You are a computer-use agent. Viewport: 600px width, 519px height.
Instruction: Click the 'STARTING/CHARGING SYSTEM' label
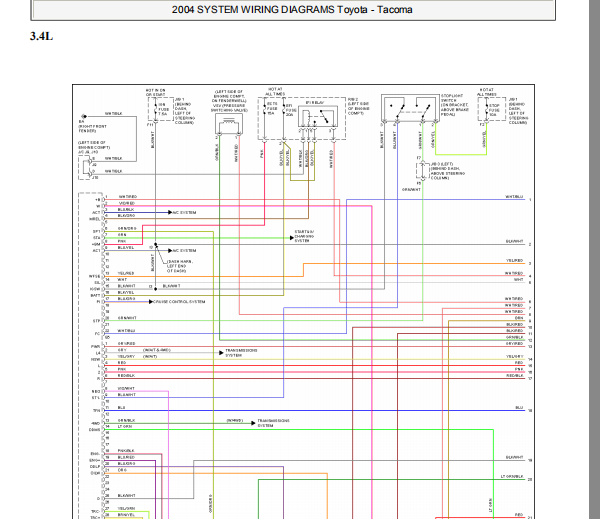click(x=304, y=237)
